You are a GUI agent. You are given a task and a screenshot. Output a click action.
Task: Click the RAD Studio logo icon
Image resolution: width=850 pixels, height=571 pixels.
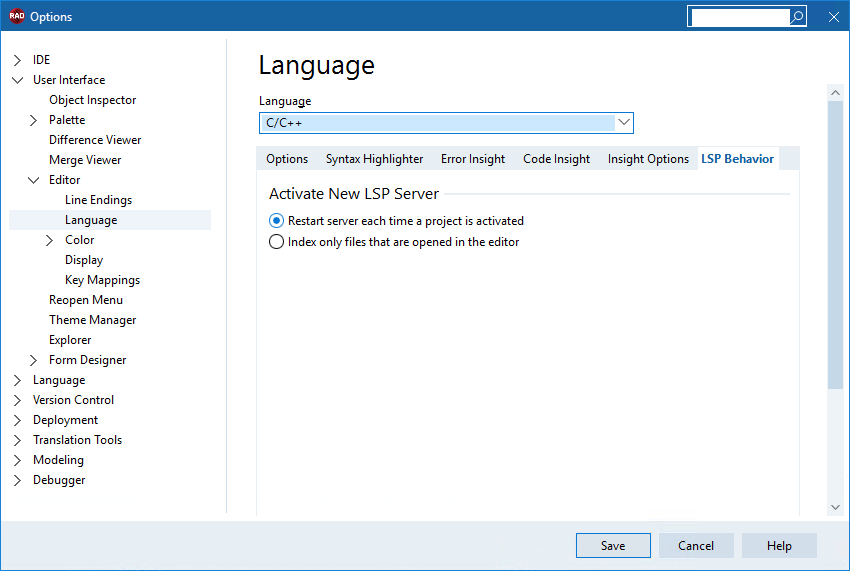17,16
